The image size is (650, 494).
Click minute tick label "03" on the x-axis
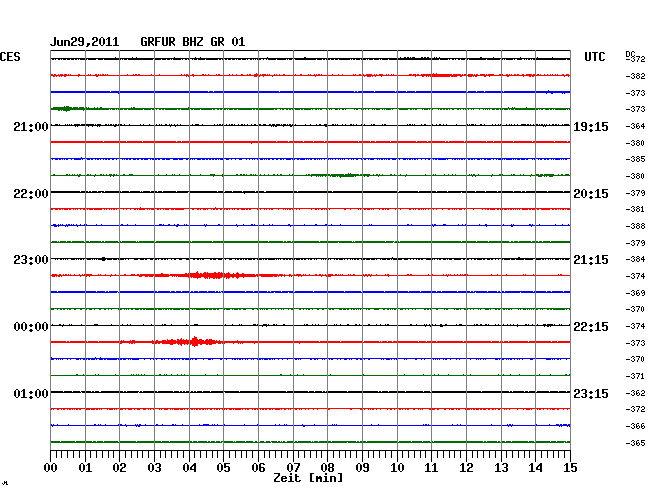click(154, 467)
